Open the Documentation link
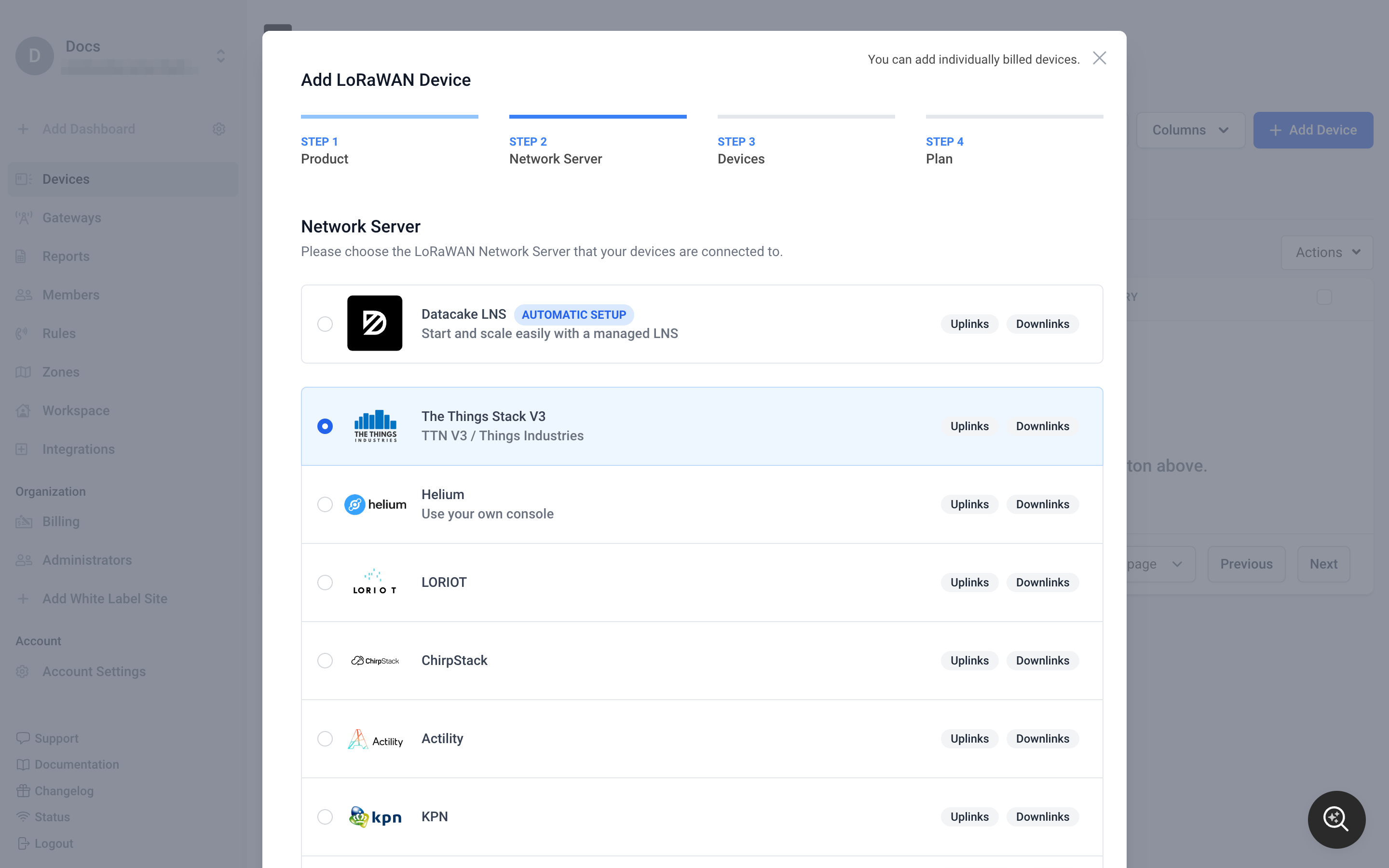The height and width of the screenshot is (868, 1389). click(x=68, y=764)
